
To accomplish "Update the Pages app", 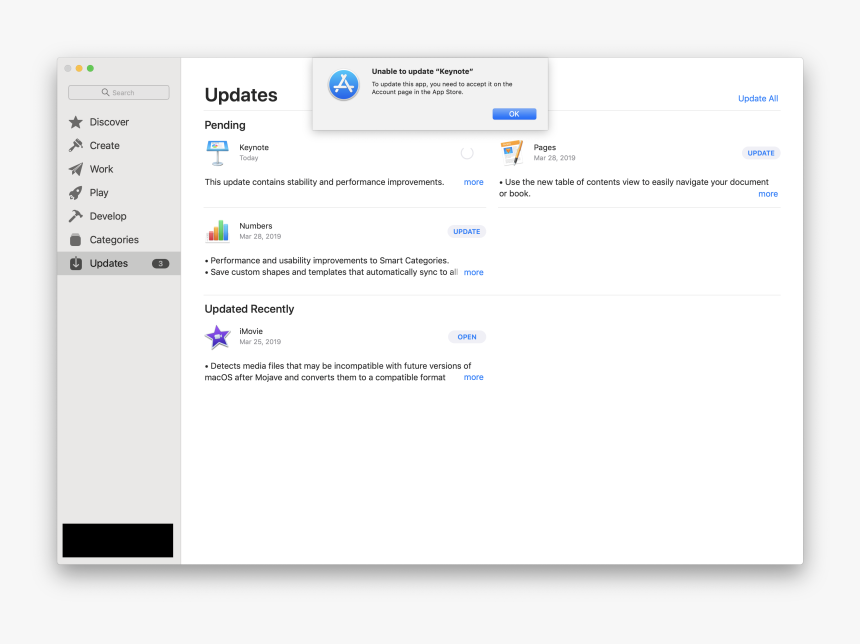I will pyautogui.click(x=761, y=153).
